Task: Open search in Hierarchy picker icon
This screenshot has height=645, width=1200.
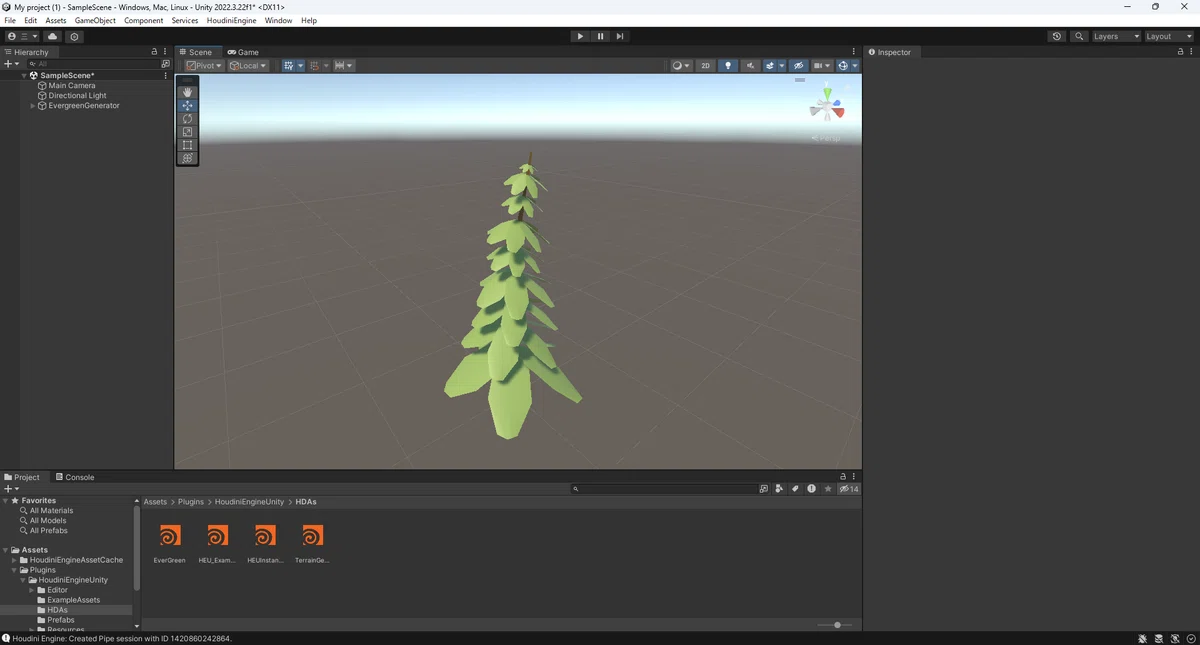Action: pos(165,63)
